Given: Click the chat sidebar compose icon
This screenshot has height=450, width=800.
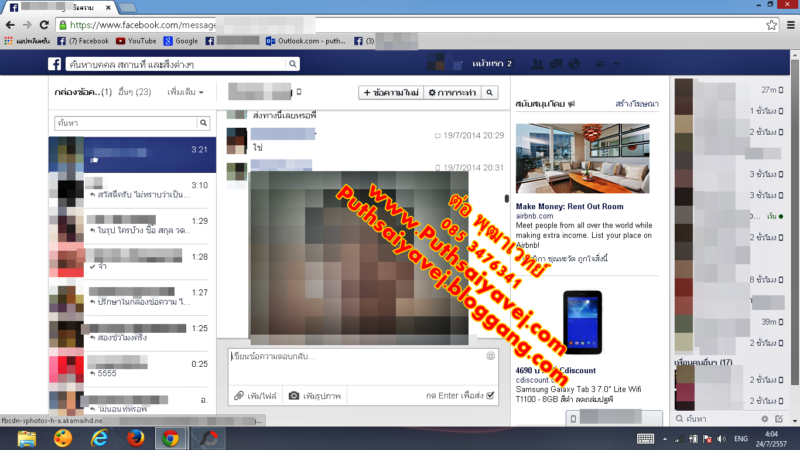Looking at the screenshot, I should (x=779, y=419).
